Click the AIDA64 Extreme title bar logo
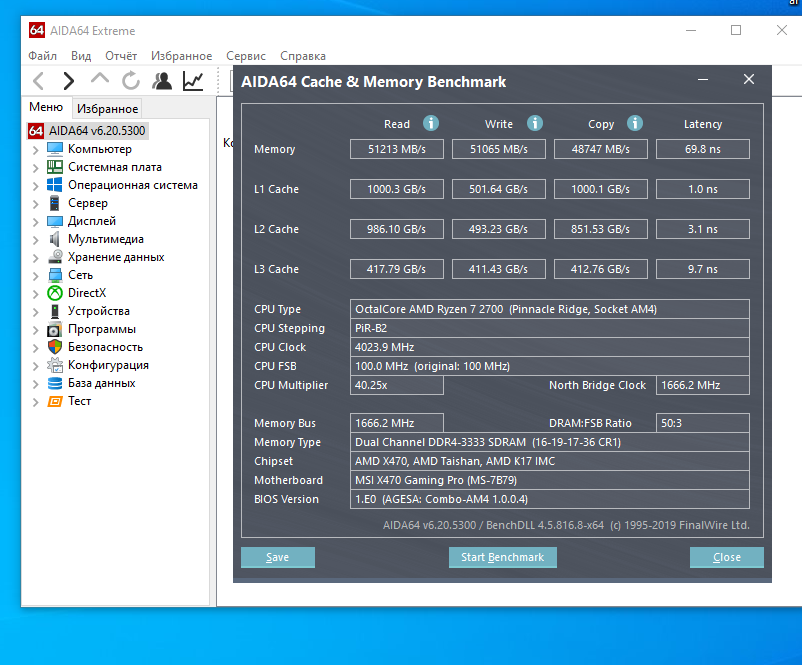Screen dimensions: 802x665 tap(37, 30)
